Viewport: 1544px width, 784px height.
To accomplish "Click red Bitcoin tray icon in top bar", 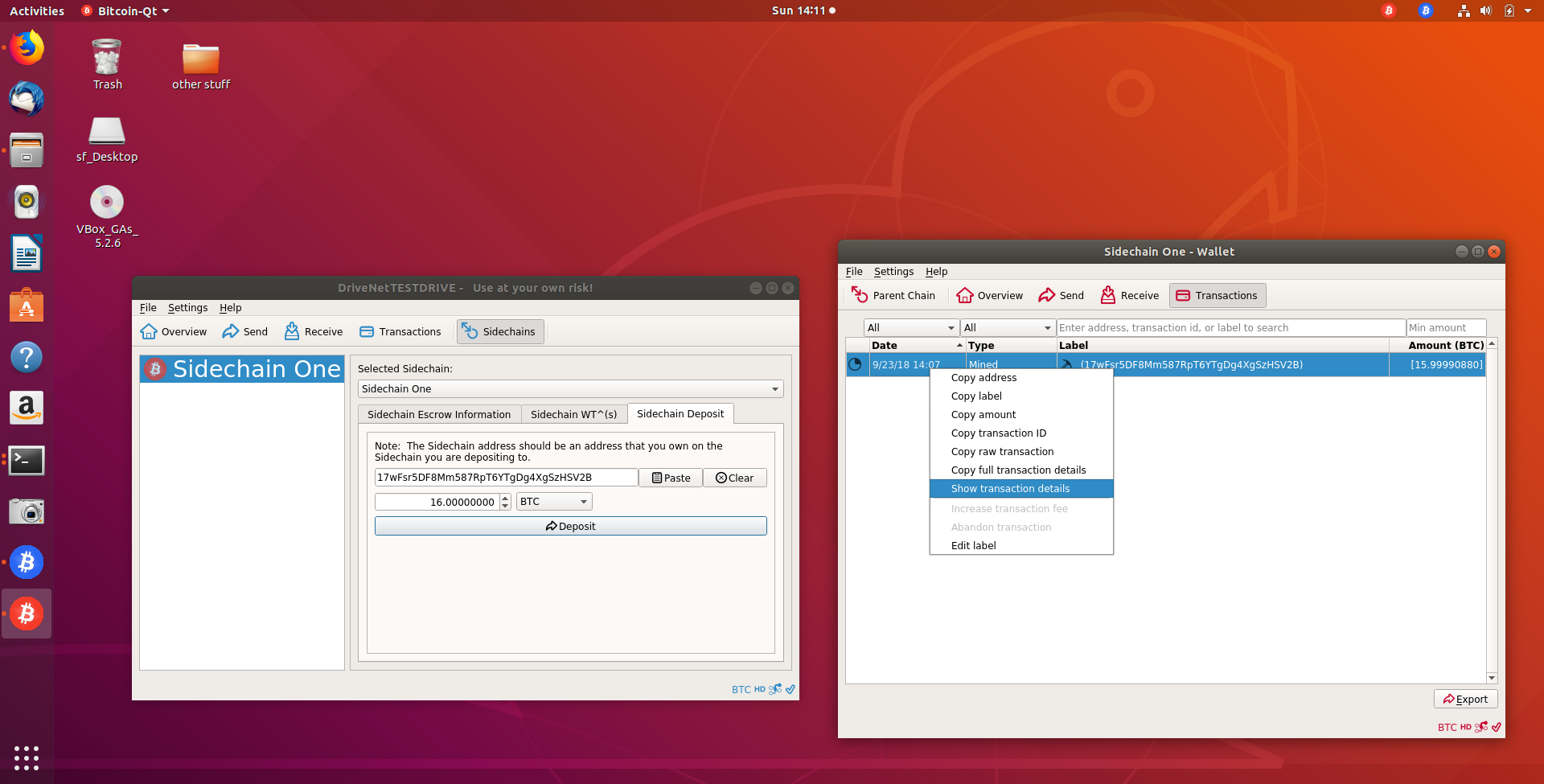I will (1389, 10).
